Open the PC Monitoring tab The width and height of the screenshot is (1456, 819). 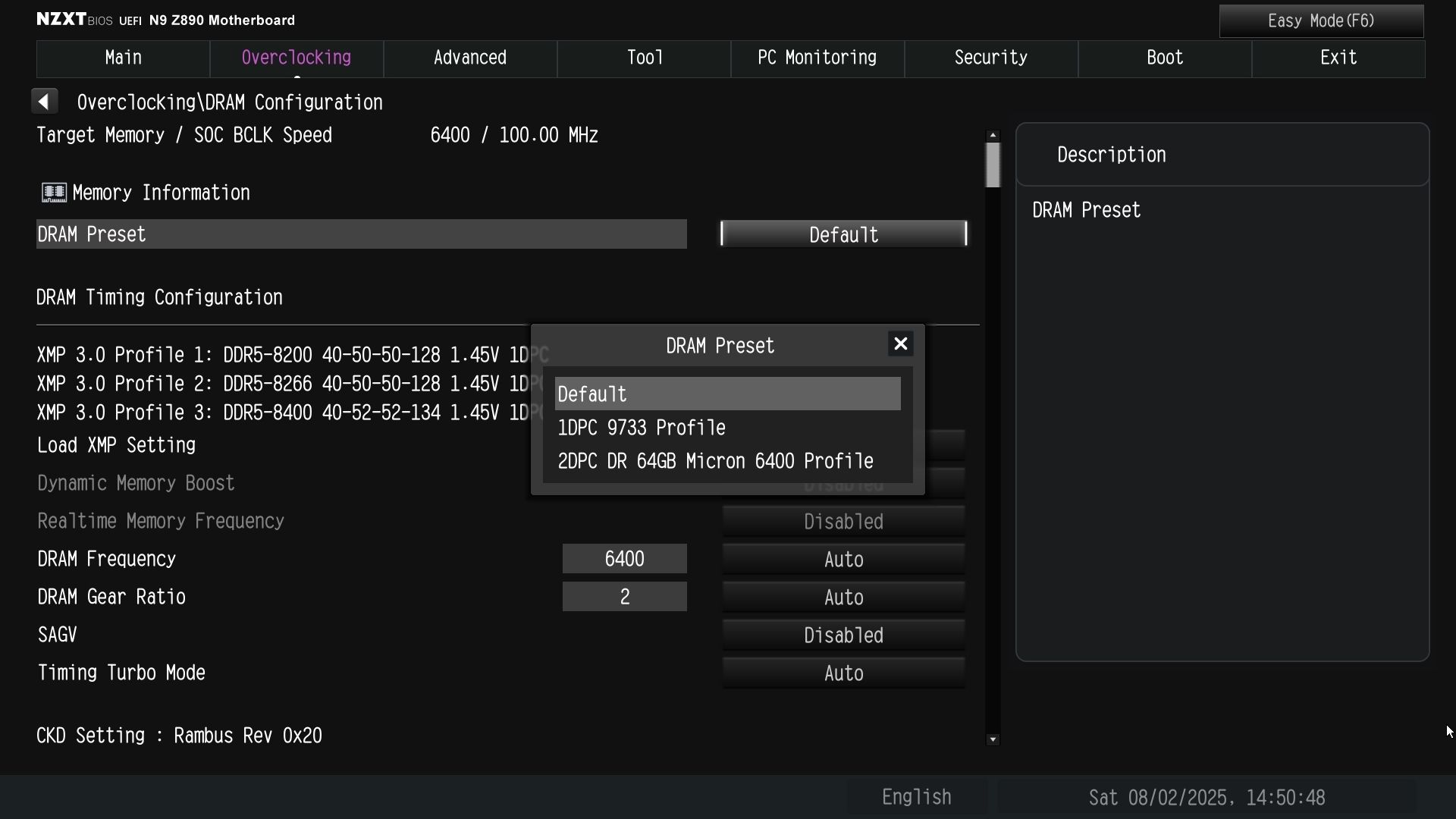(817, 58)
